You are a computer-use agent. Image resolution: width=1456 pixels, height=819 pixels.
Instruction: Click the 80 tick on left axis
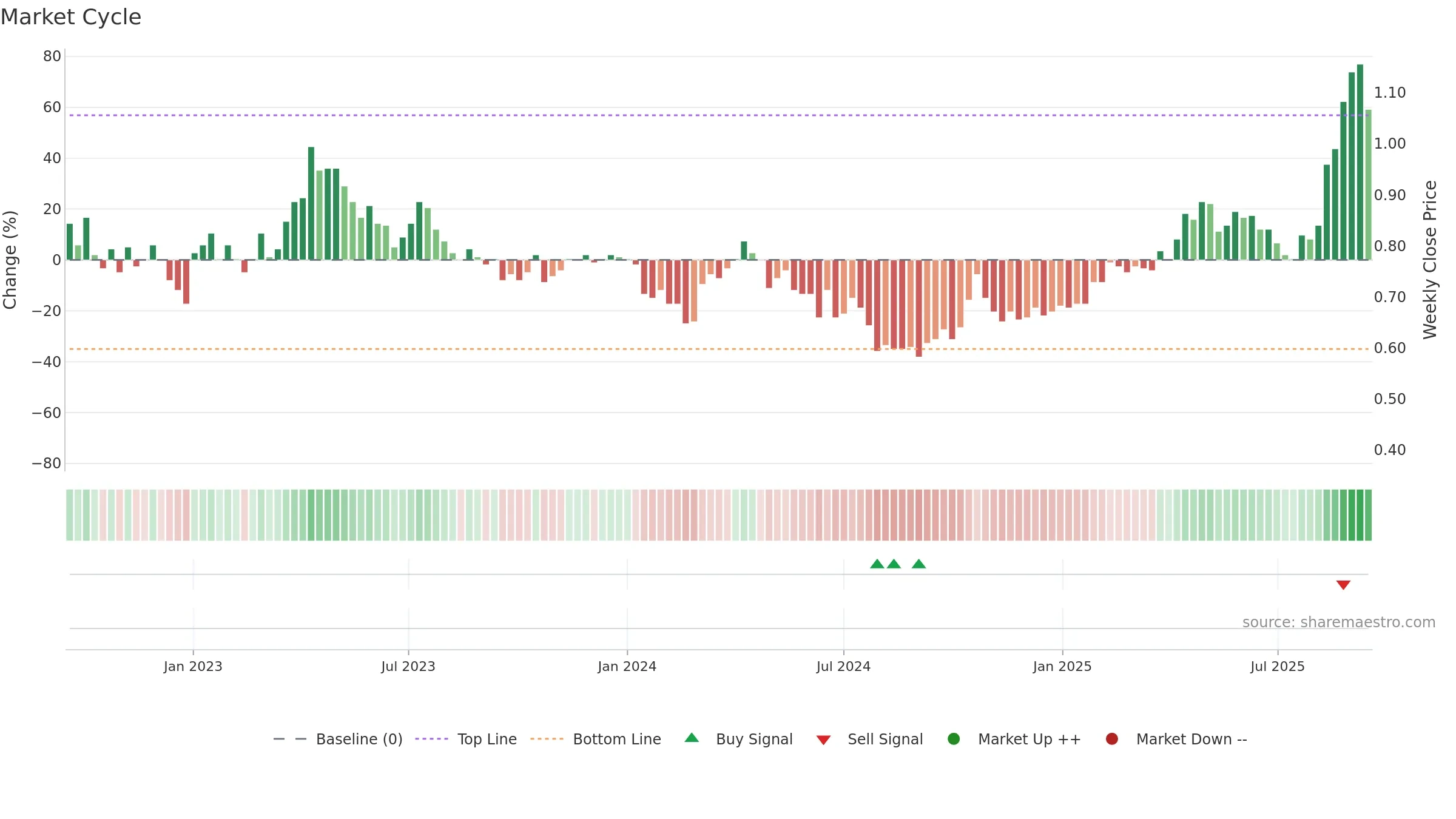52,56
